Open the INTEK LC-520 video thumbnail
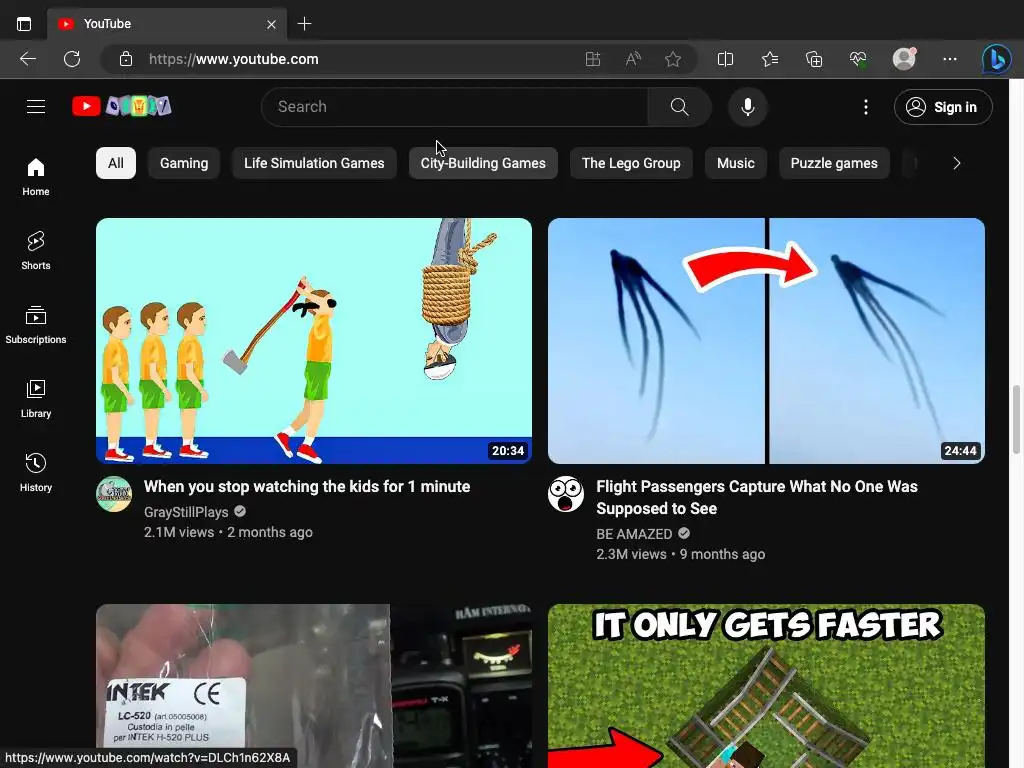Image resolution: width=1024 pixels, height=768 pixels. tap(314, 686)
